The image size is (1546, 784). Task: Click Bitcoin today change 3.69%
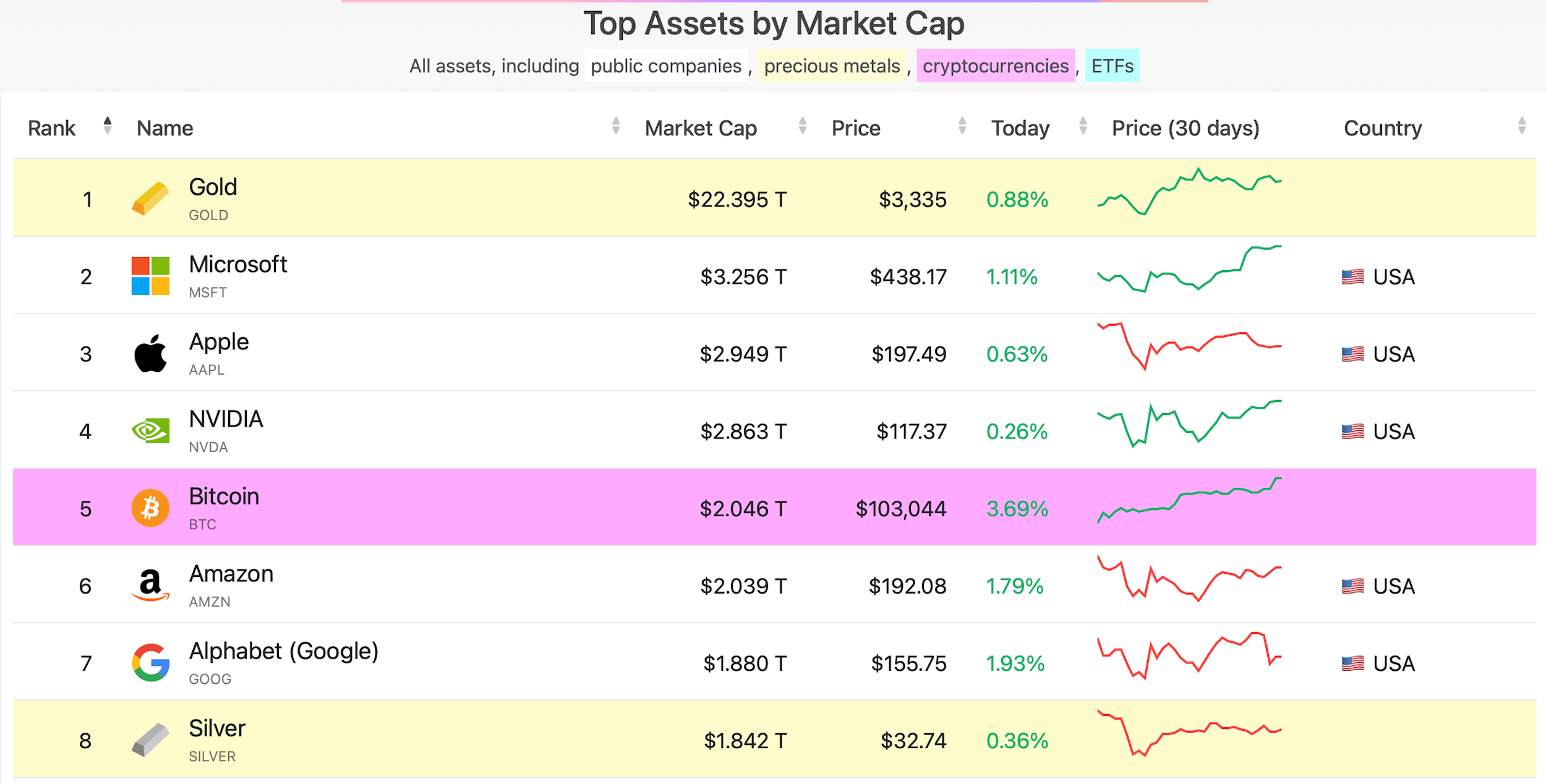point(1017,509)
